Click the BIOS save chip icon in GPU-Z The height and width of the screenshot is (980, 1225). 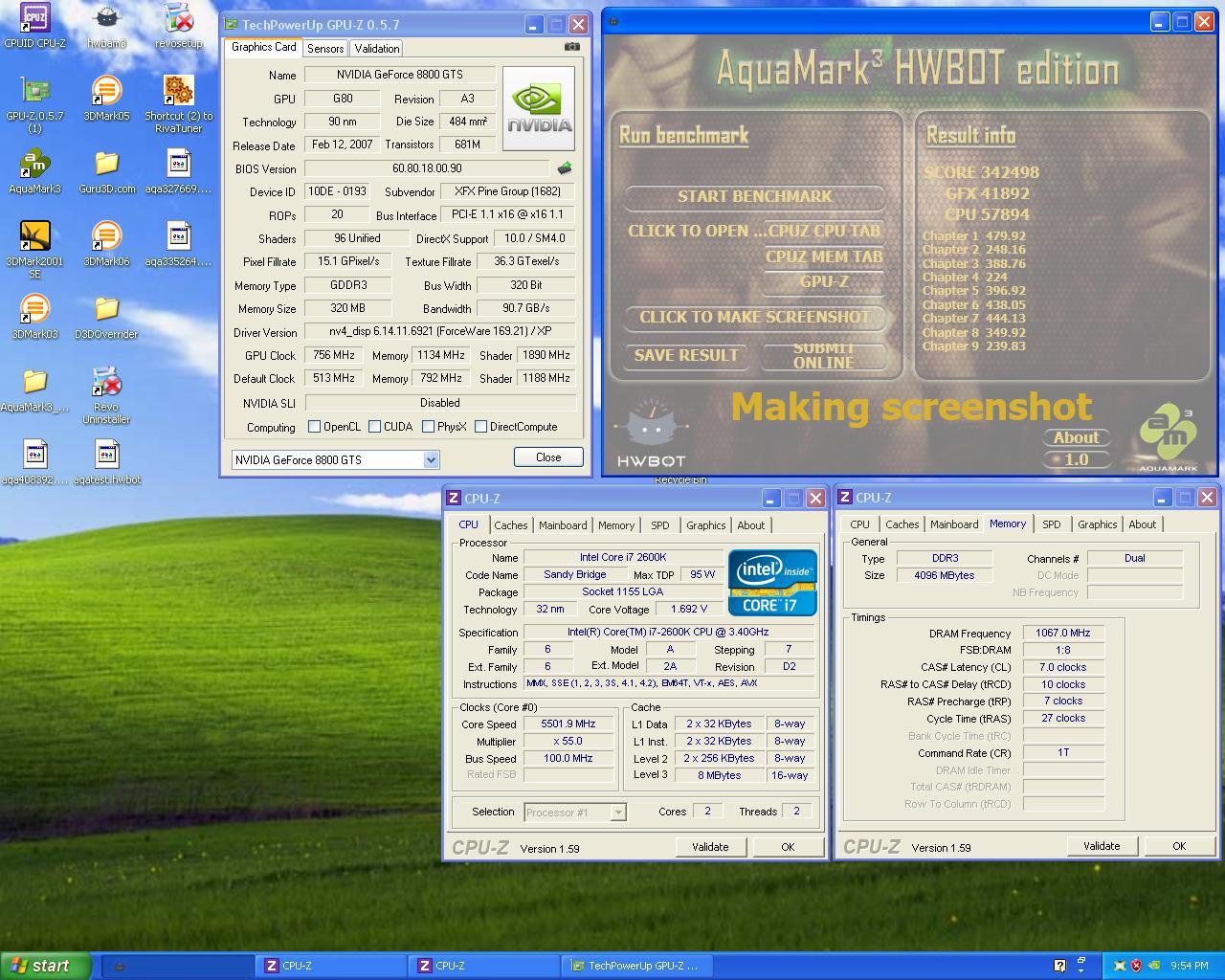565,168
